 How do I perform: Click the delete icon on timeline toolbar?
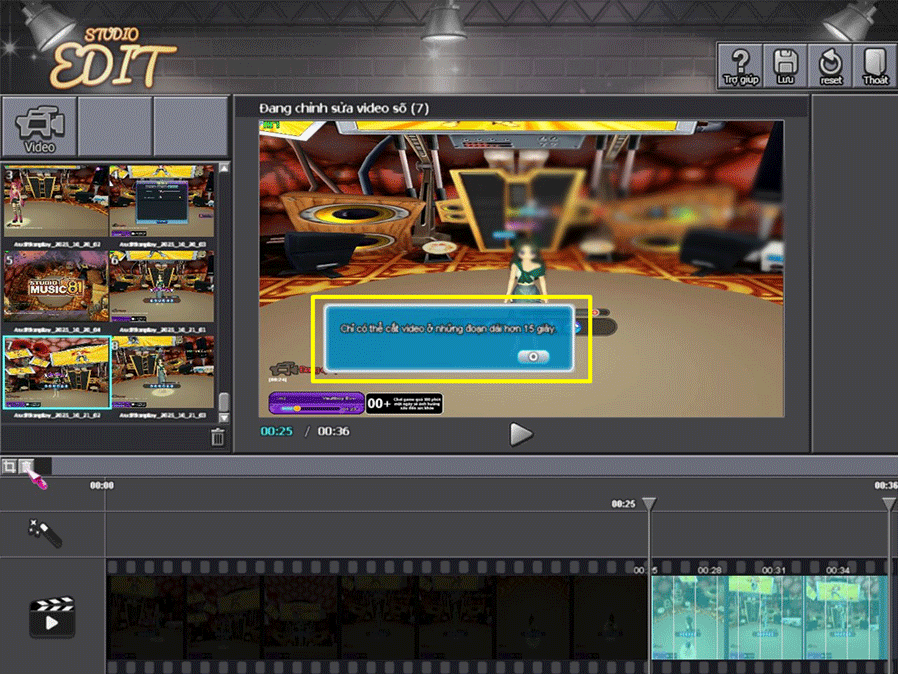(x=27, y=466)
